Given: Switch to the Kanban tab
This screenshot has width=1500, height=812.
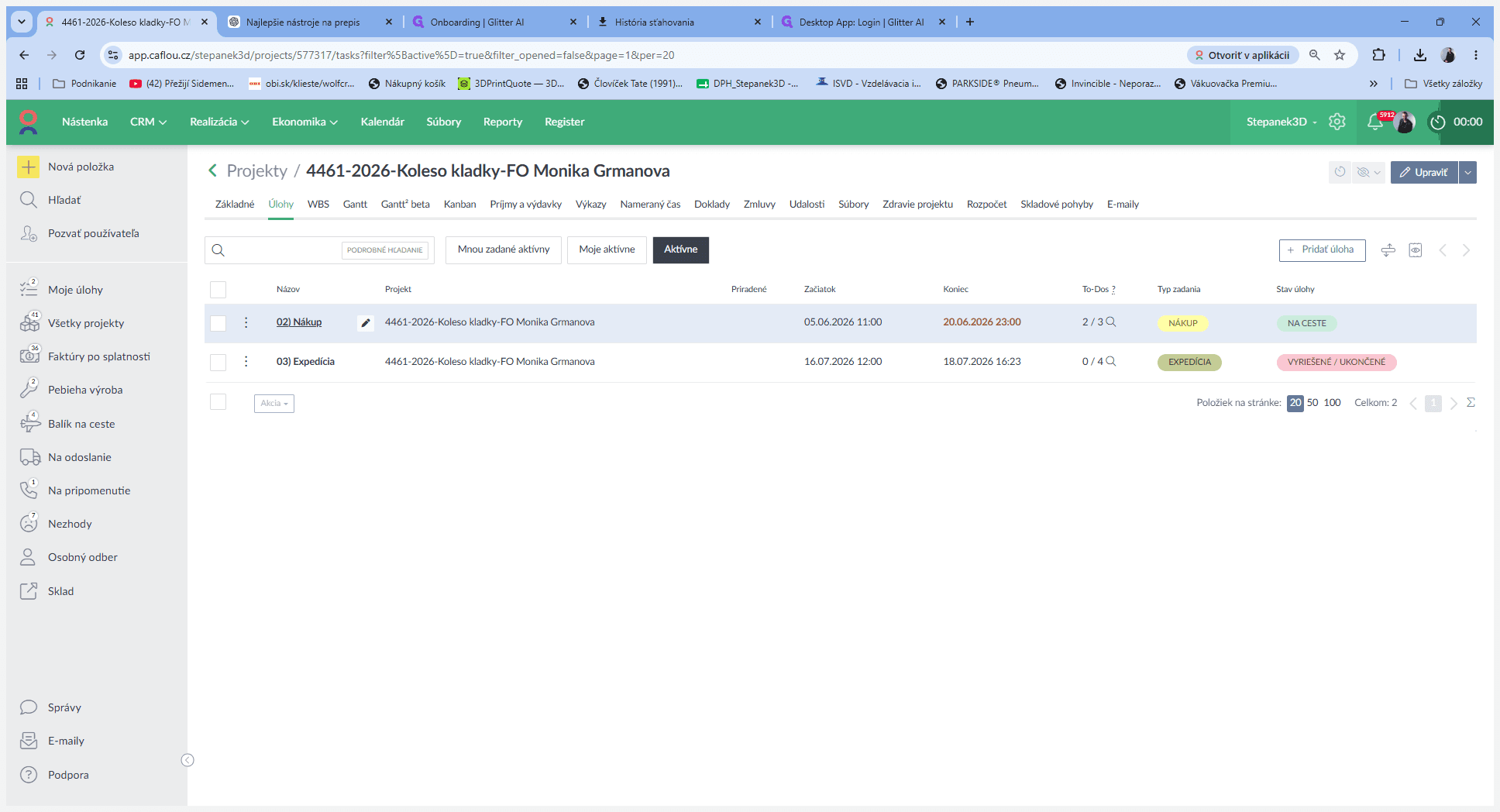Looking at the screenshot, I should (459, 205).
